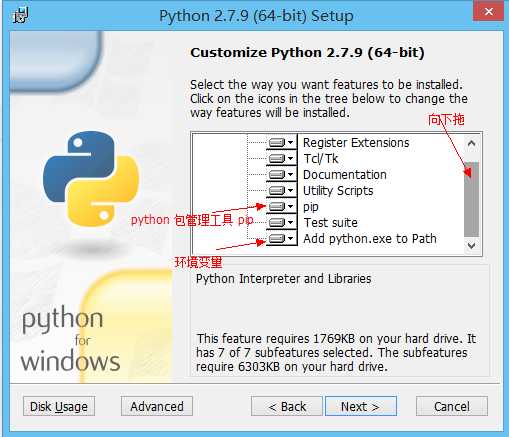
Task: Select the Test suite tree row label
Action: click(x=331, y=223)
